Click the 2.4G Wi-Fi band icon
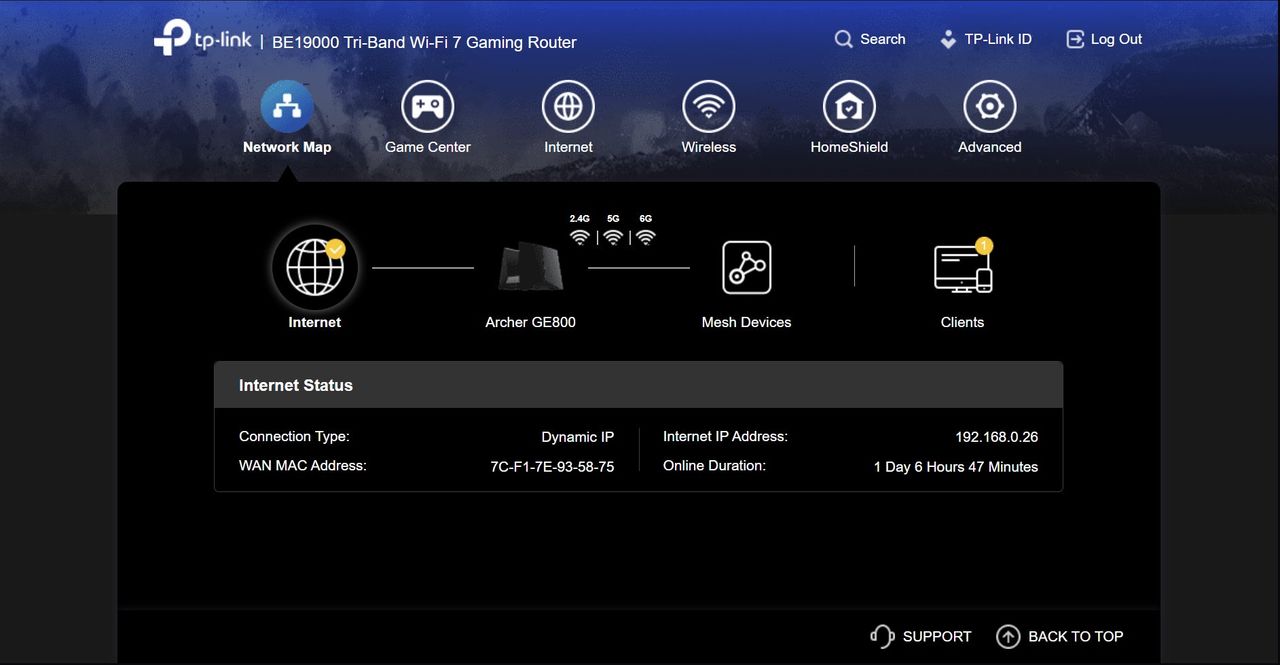The width and height of the screenshot is (1280, 665). pos(580,237)
